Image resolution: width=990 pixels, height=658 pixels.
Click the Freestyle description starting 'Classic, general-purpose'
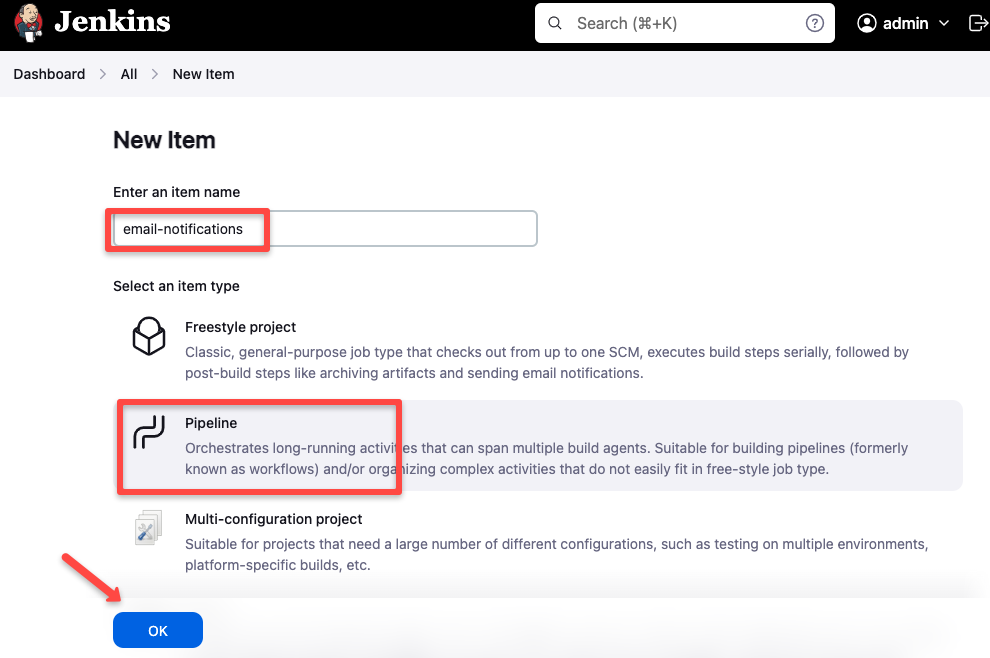point(547,362)
